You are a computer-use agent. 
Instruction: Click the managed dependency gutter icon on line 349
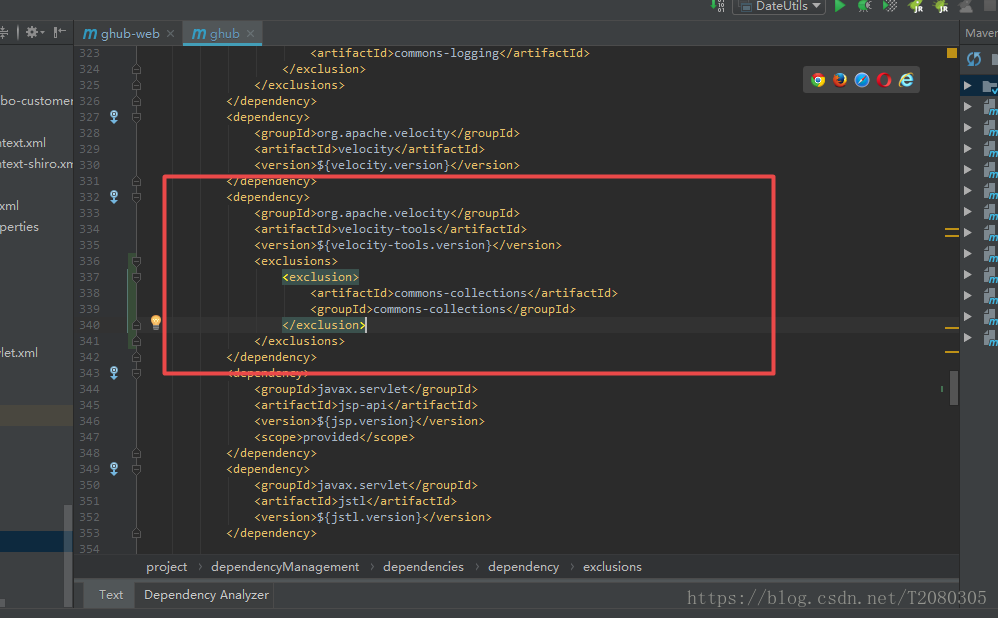(114, 468)
